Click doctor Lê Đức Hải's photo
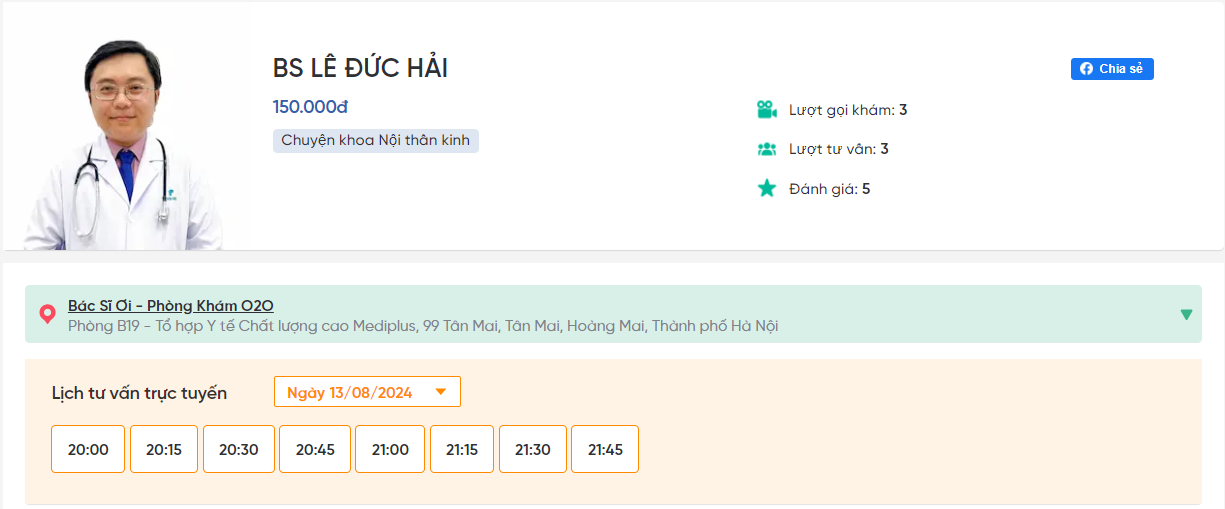 122,144
